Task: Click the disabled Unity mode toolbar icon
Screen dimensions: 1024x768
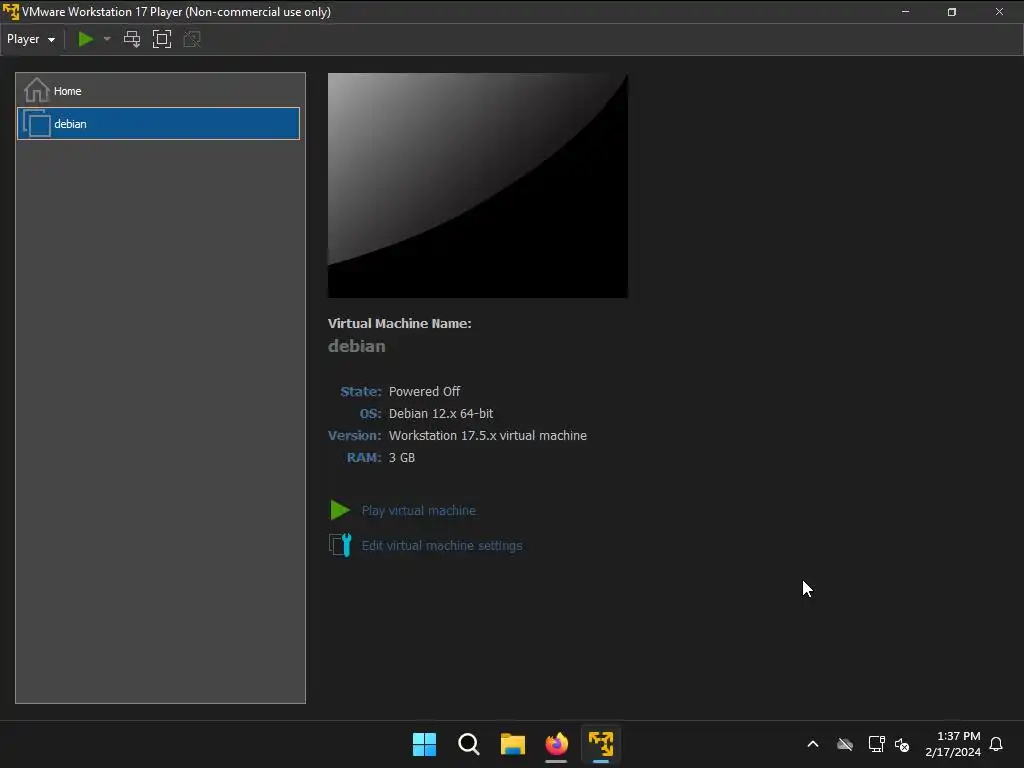Action: (192, 39)
